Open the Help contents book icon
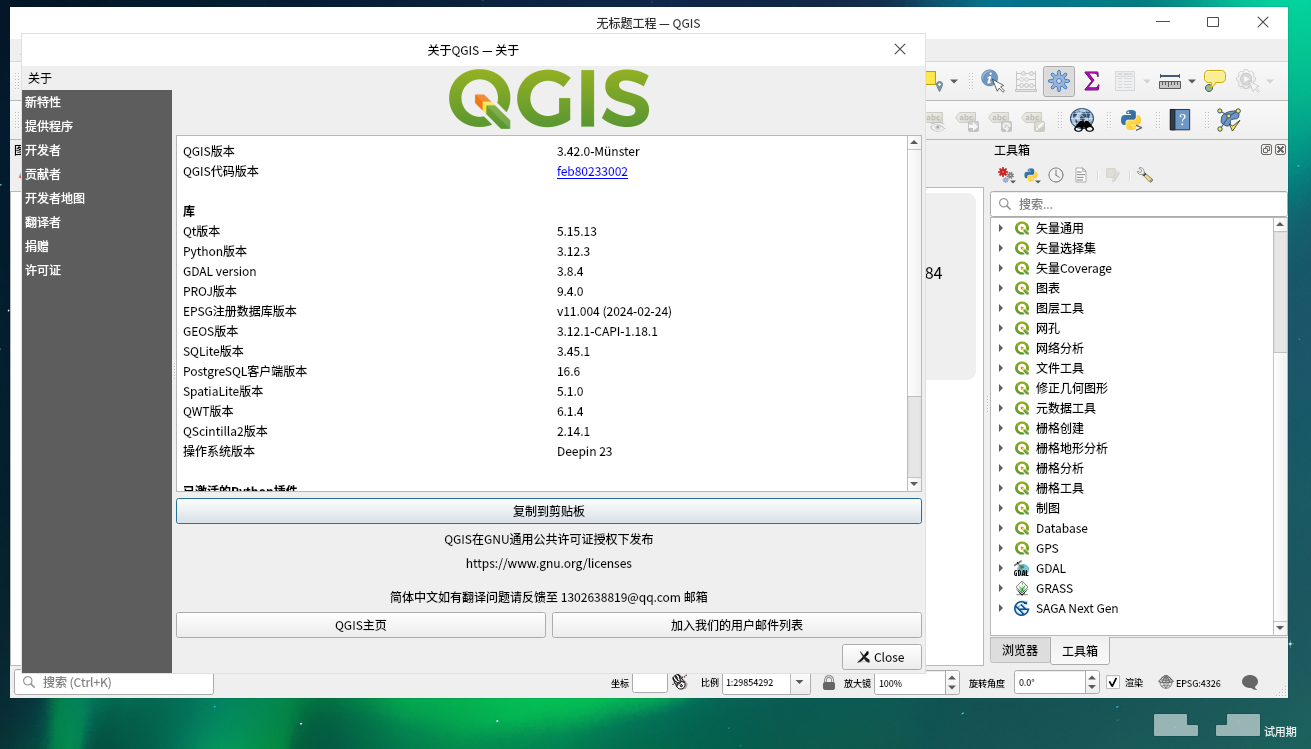Image resolution: width=1311 pixels, height=749 pixels. pyautogui.click(x=1181, y=121)
